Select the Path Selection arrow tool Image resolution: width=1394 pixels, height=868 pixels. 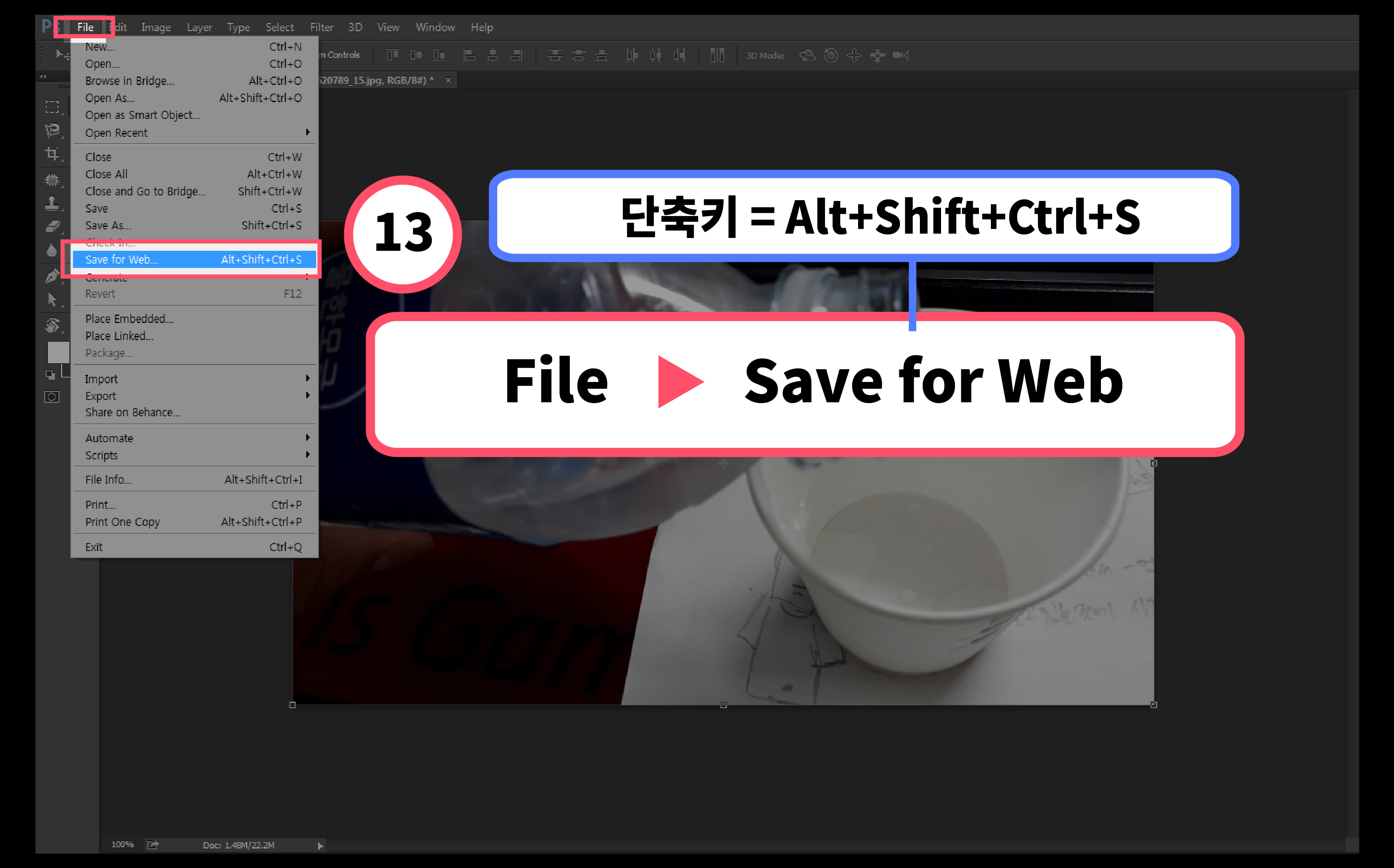tap(52, 299)
